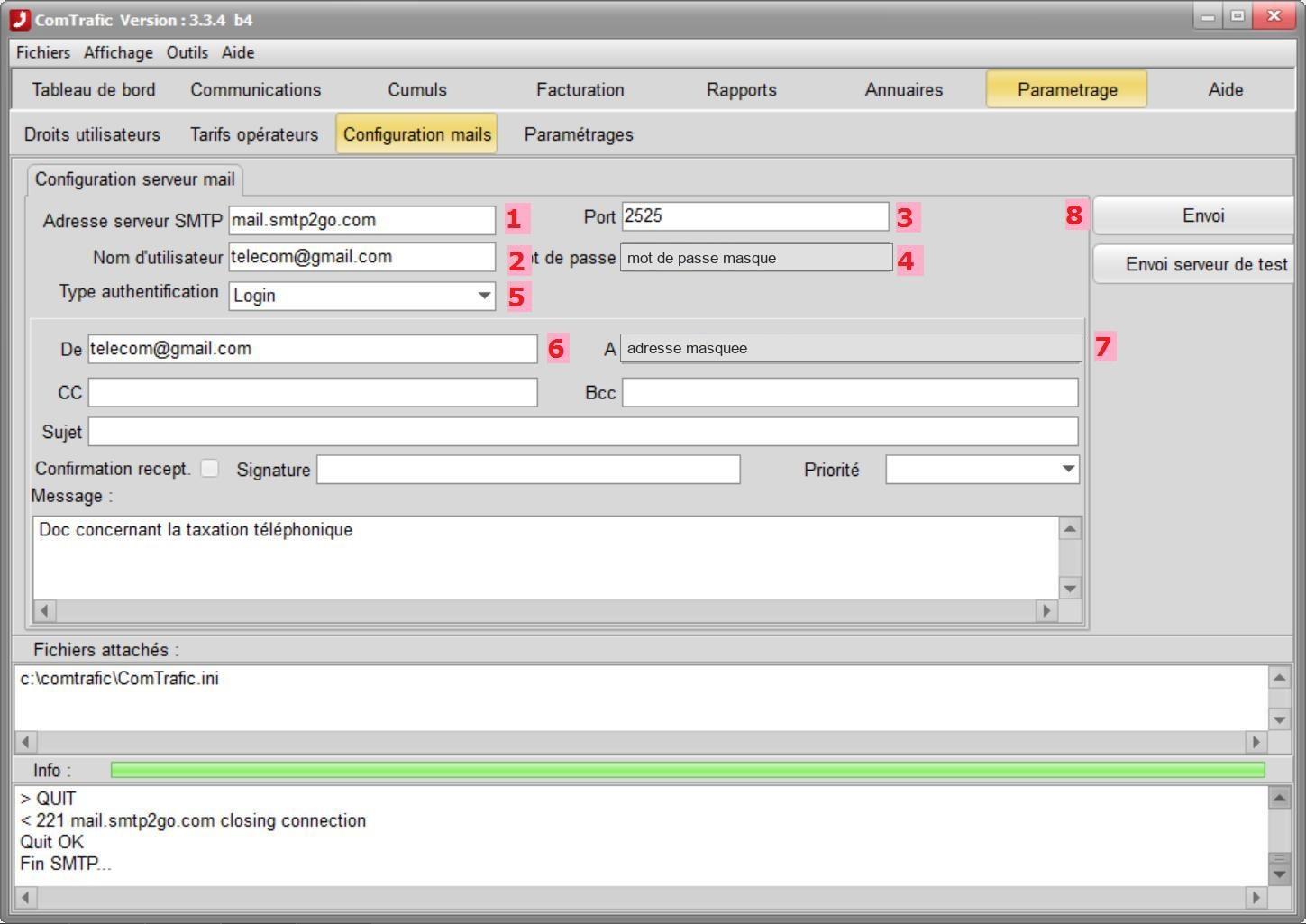Click the green Info progress bar
This screenshot has height=924, width=1306.
coord(688,770)
